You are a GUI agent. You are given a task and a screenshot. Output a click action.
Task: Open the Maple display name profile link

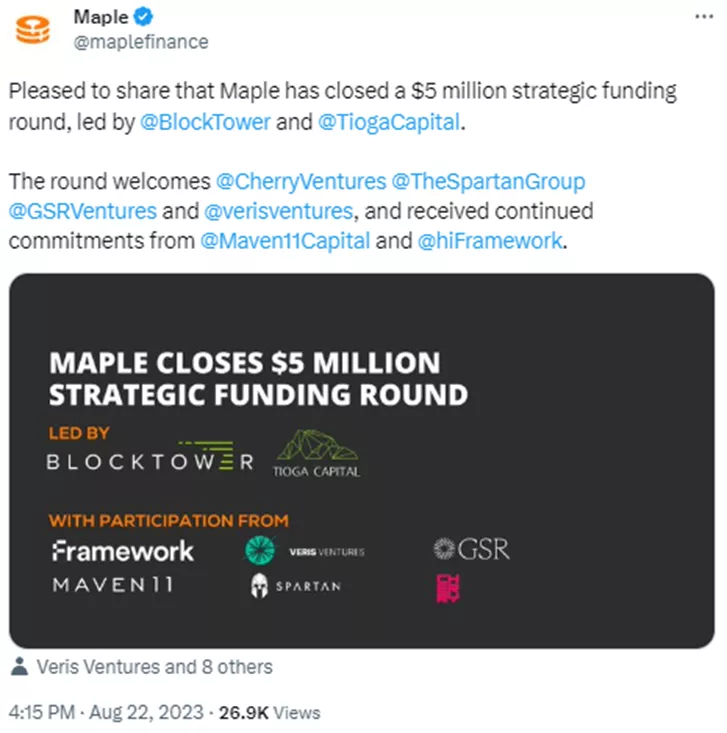click(x=98, y=18)
